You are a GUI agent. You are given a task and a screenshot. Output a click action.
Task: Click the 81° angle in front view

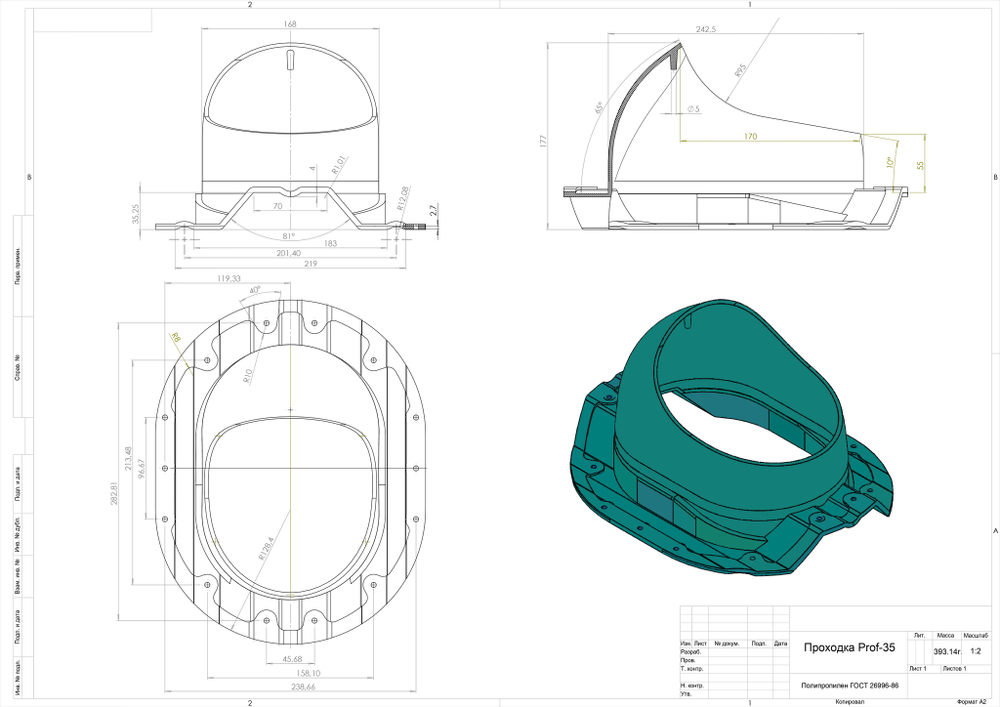(288, 236)
